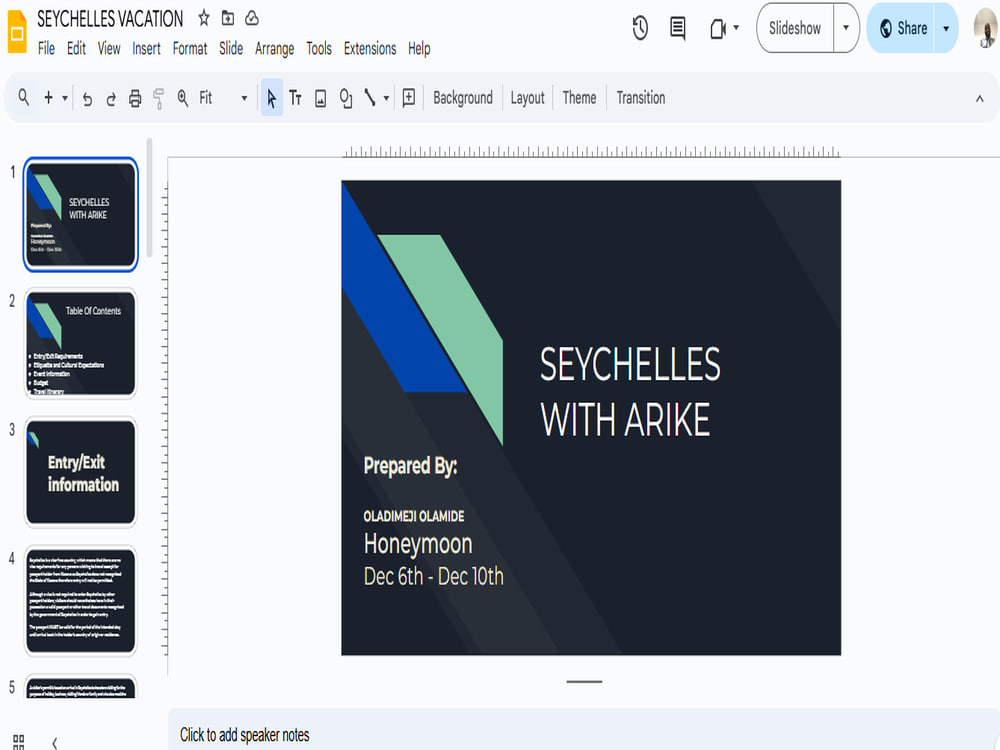Select slide 3 Entry/Exit information thumbnail
Viewport: 1000px width, 750px height.
pyautogui.click(x=80, y=472)
